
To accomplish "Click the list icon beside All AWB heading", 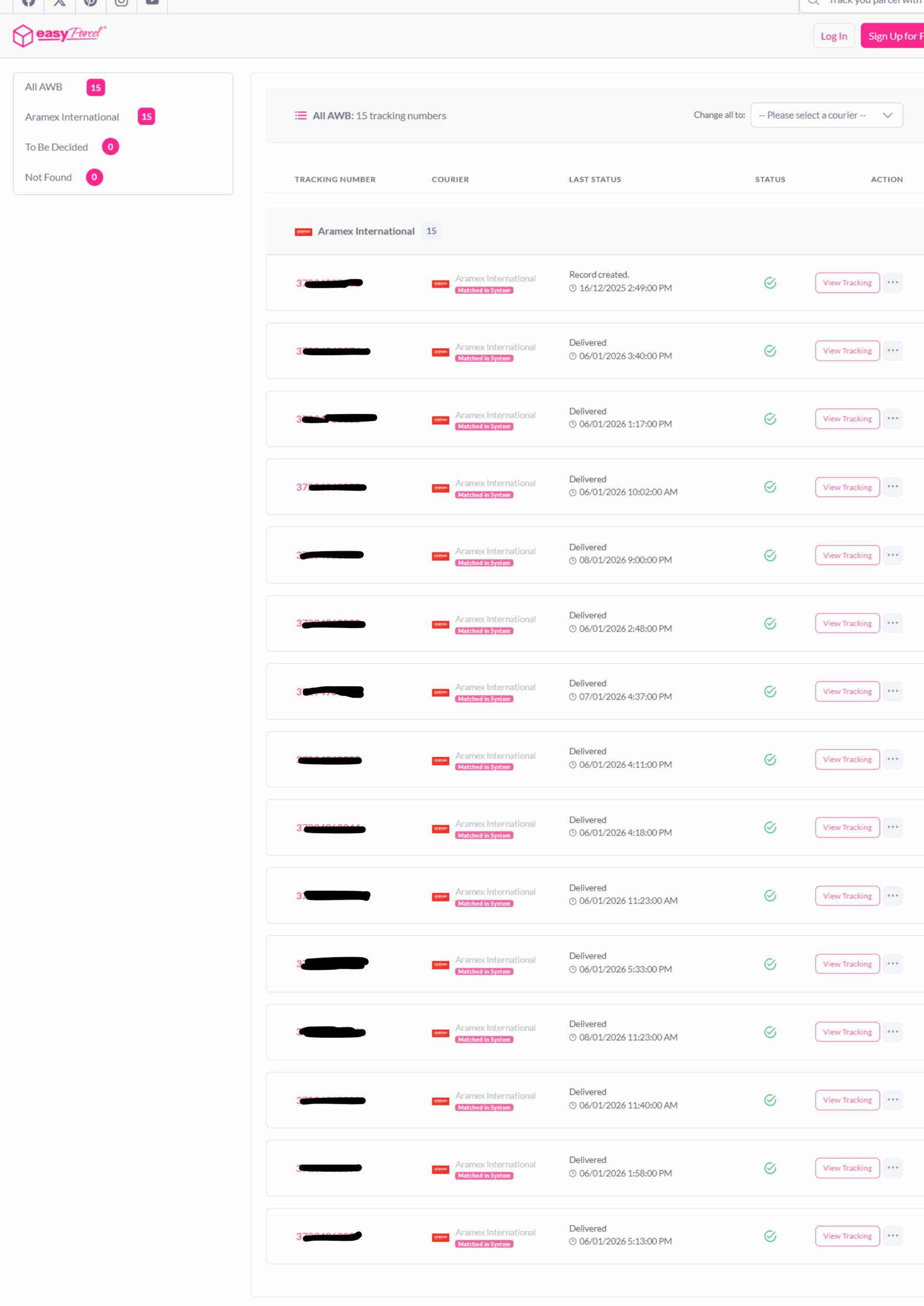I will tap(300, 115).
